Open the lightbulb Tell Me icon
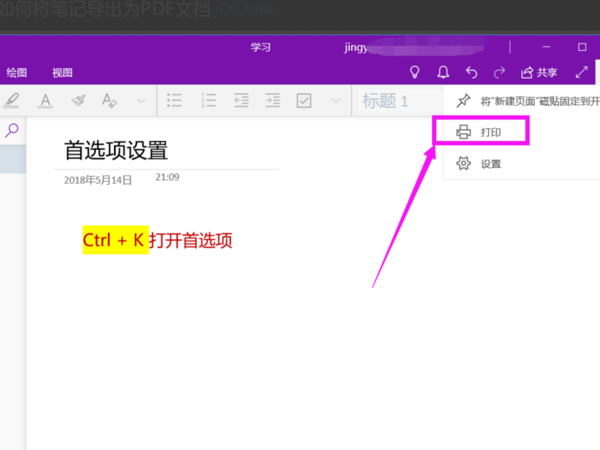600x450 pixels. pyautogui.click(x=415, y=72)
